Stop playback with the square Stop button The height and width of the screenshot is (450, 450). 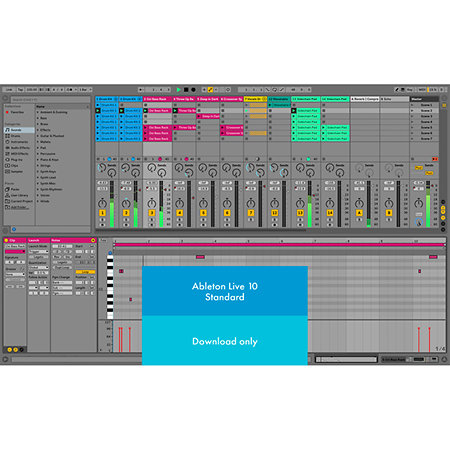point(186,90)
